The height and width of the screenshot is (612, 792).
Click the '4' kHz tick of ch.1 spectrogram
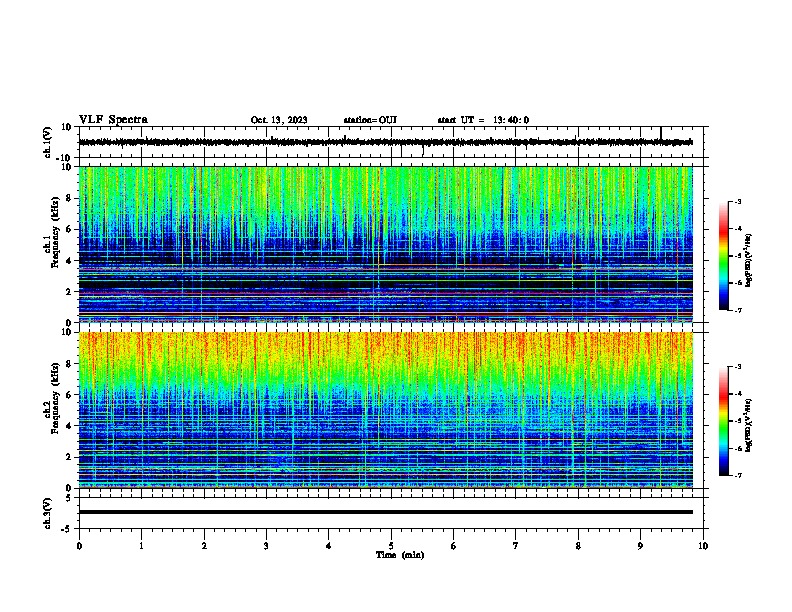[x=69, y=261]
